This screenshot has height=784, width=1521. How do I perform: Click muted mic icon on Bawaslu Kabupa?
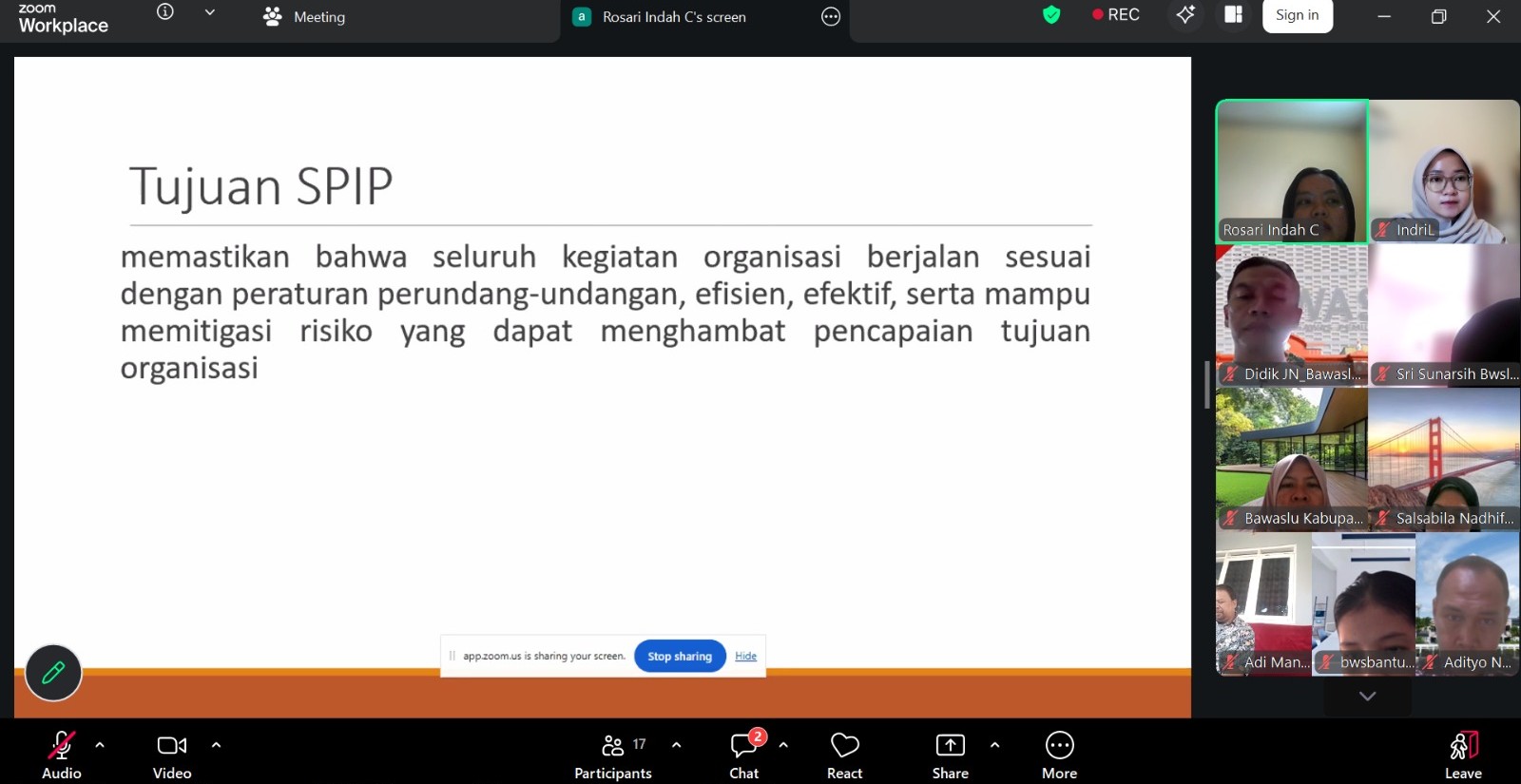pos(1231,519)
